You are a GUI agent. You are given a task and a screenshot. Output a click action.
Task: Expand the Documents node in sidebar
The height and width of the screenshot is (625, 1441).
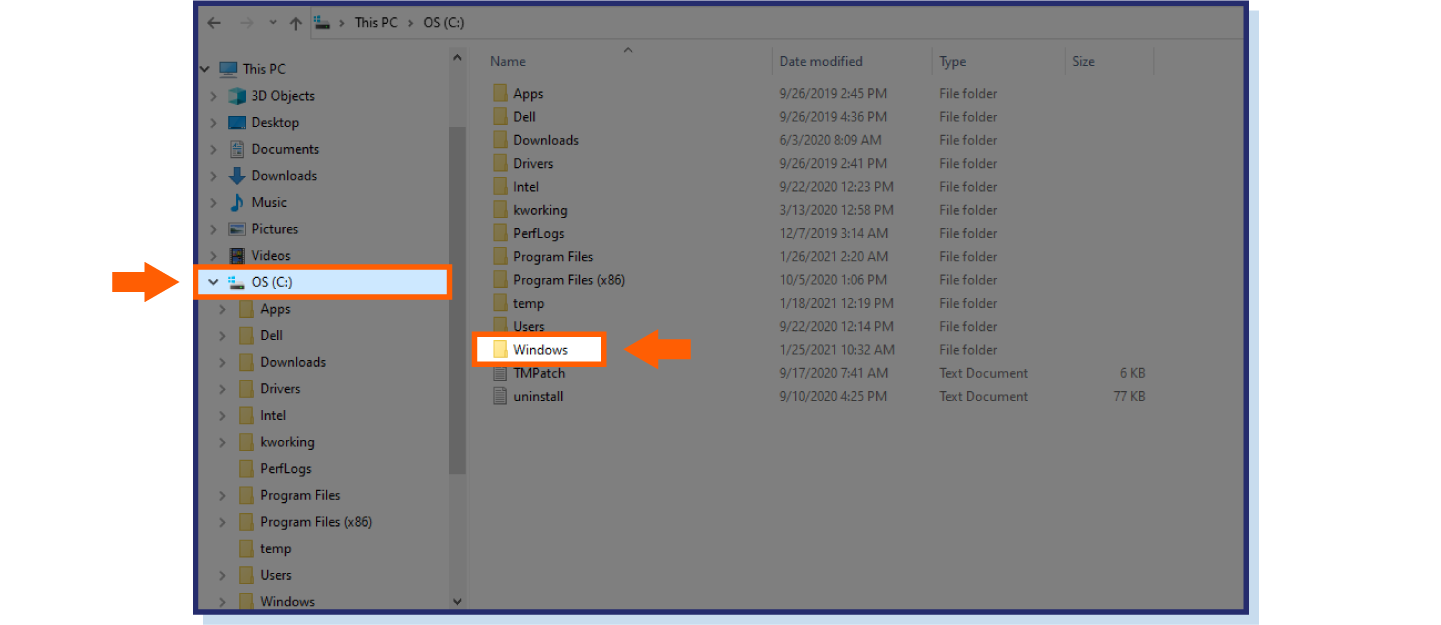coord(213,149)
